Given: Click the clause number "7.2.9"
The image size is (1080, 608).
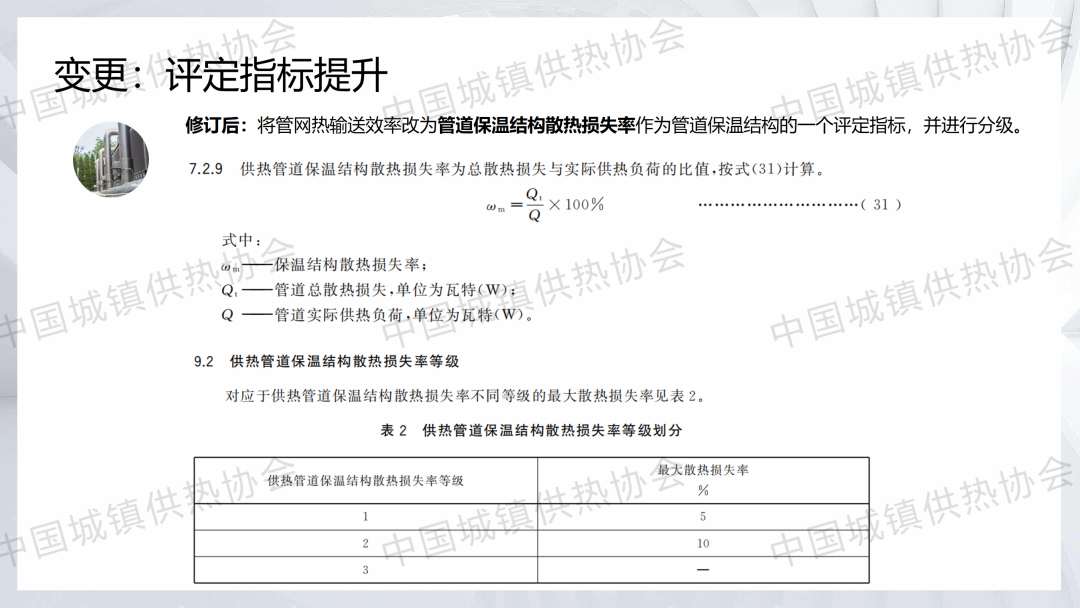Looking at the screenshot, I should [x=206, y=169].
